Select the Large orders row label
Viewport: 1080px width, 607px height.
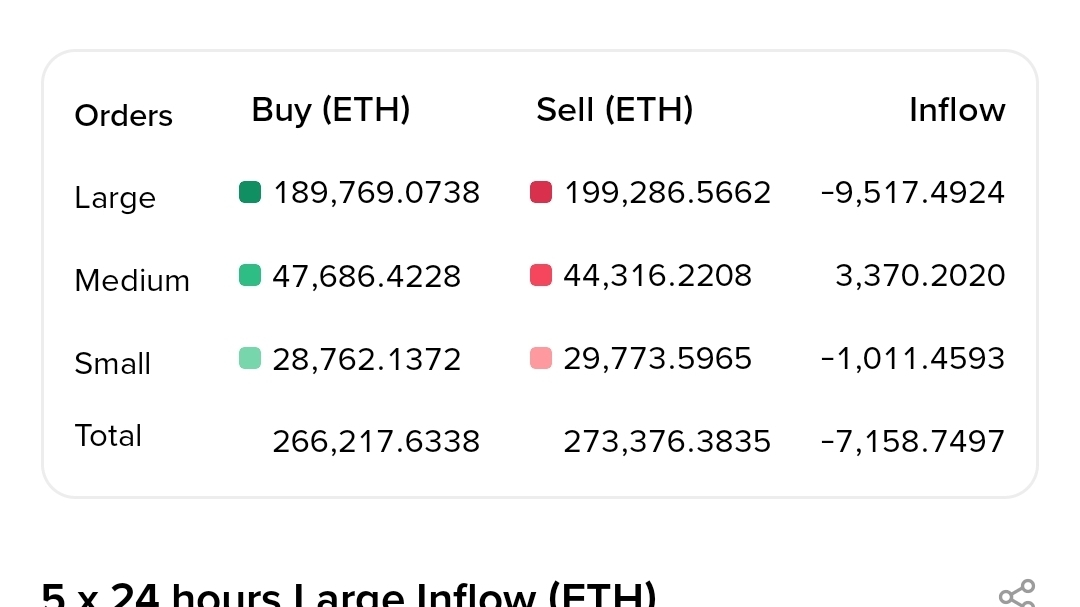coord(115,198)
